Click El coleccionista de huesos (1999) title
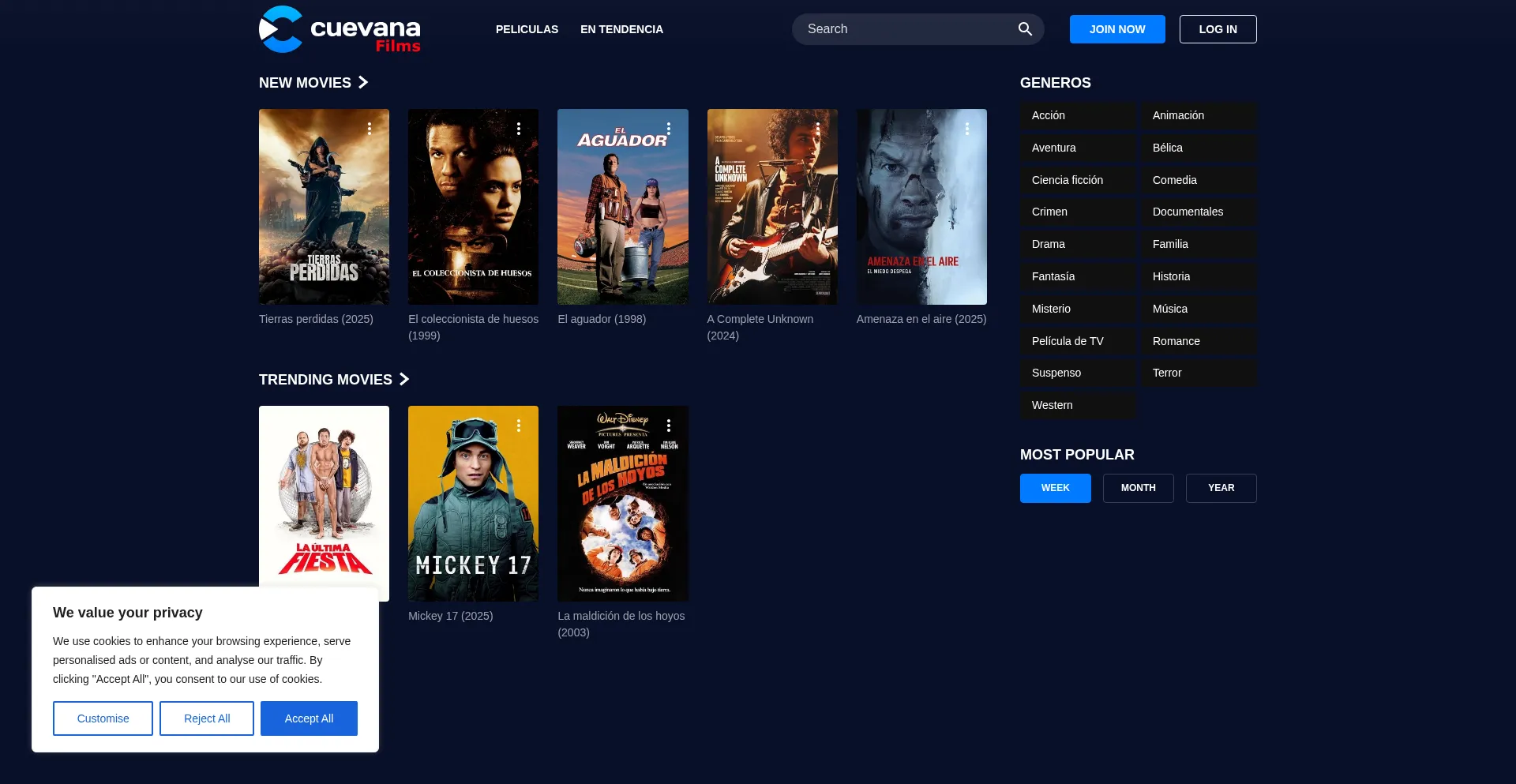The height and width of the screenshot is (784, 1516). coord(473,327)
